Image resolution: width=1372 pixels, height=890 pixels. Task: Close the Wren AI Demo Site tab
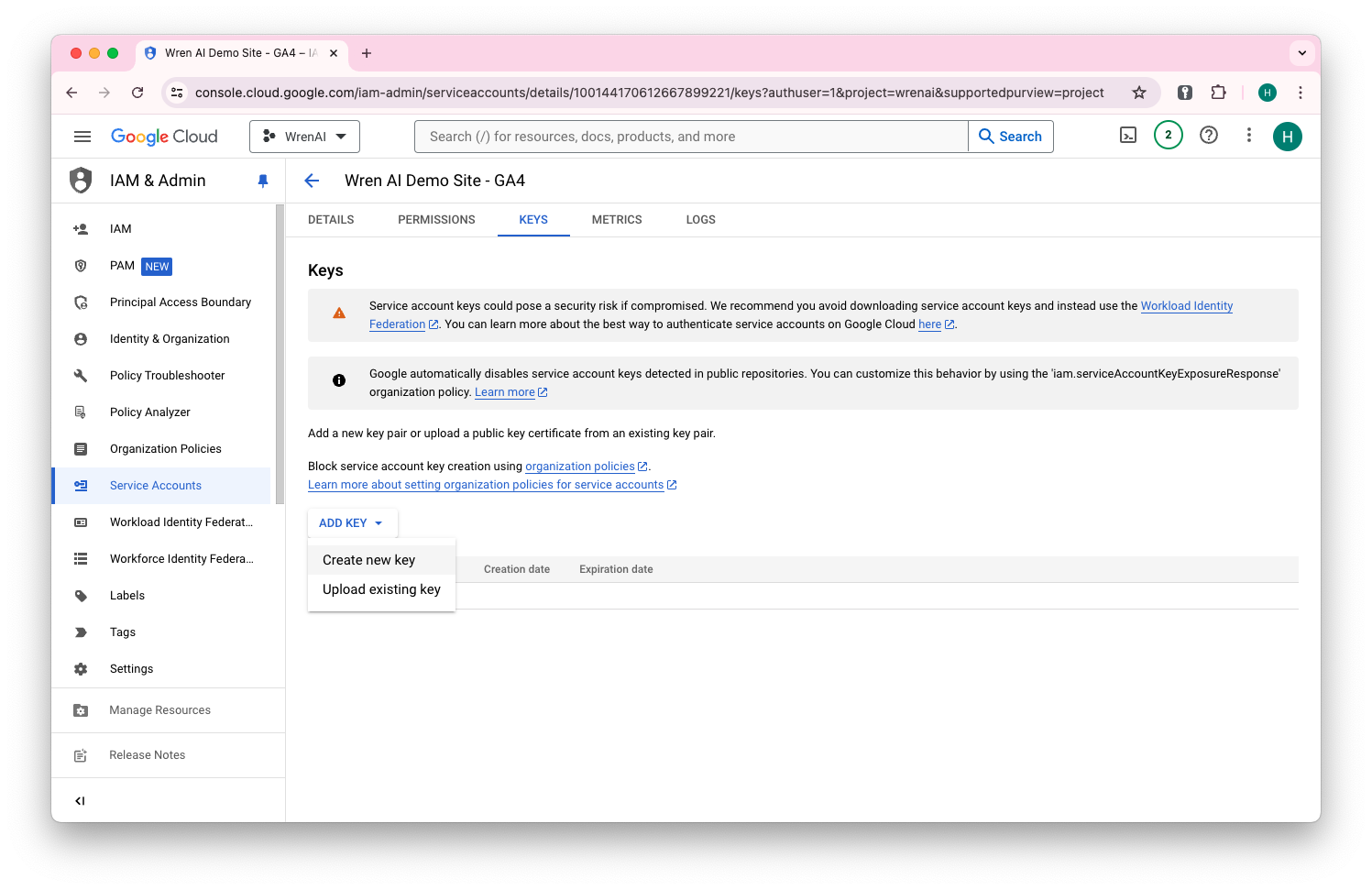coord(334,53)
